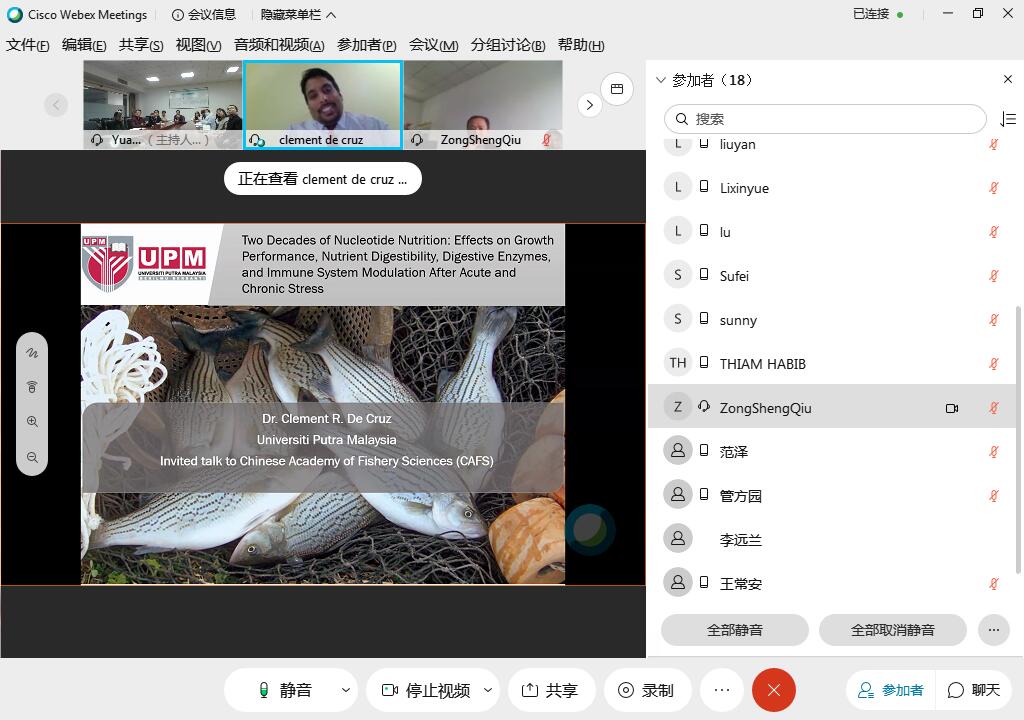Open the 音频和视频(A) menu
This screenshot has height=720, width=1024.
[x=279, y=45]
